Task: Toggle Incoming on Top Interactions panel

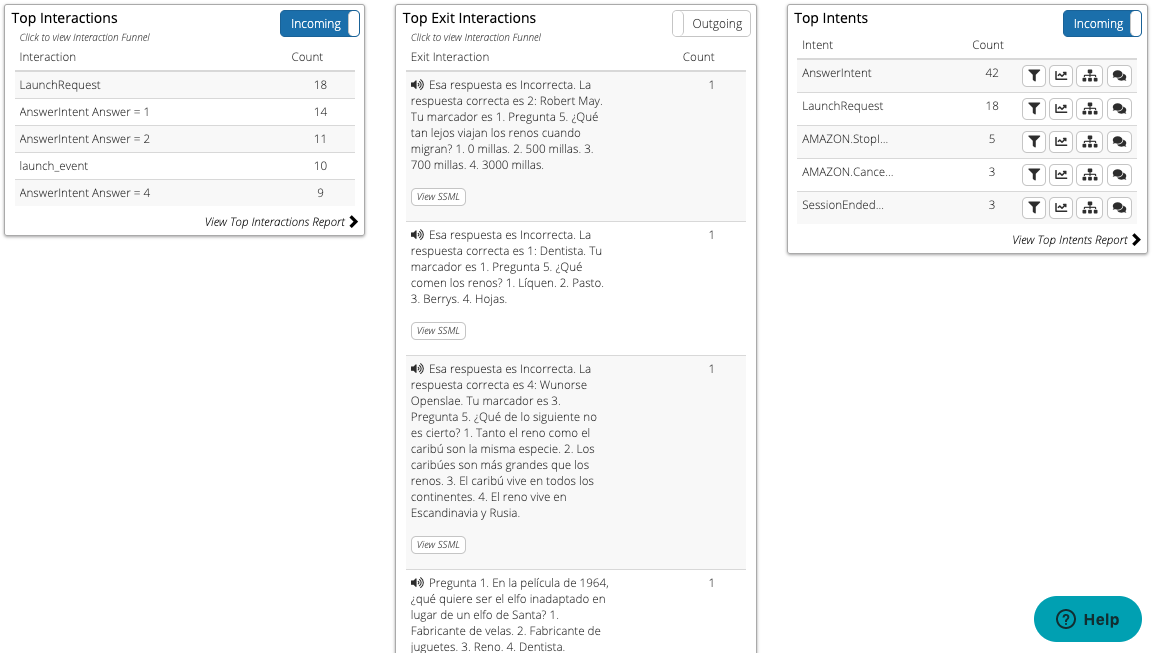Action: point(319,23)
